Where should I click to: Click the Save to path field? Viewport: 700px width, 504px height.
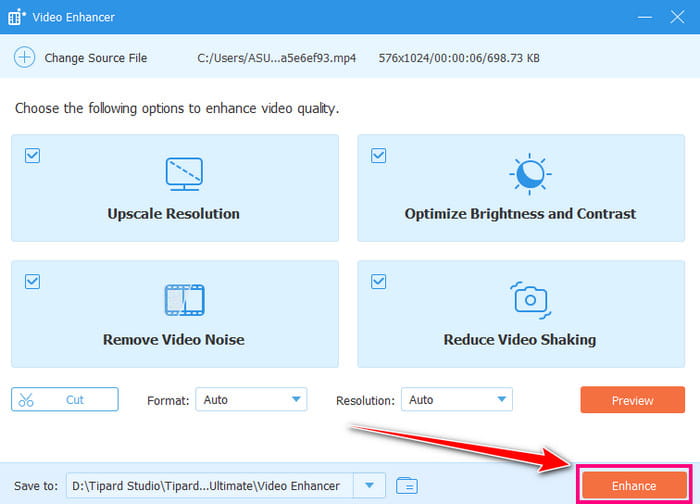210,485
